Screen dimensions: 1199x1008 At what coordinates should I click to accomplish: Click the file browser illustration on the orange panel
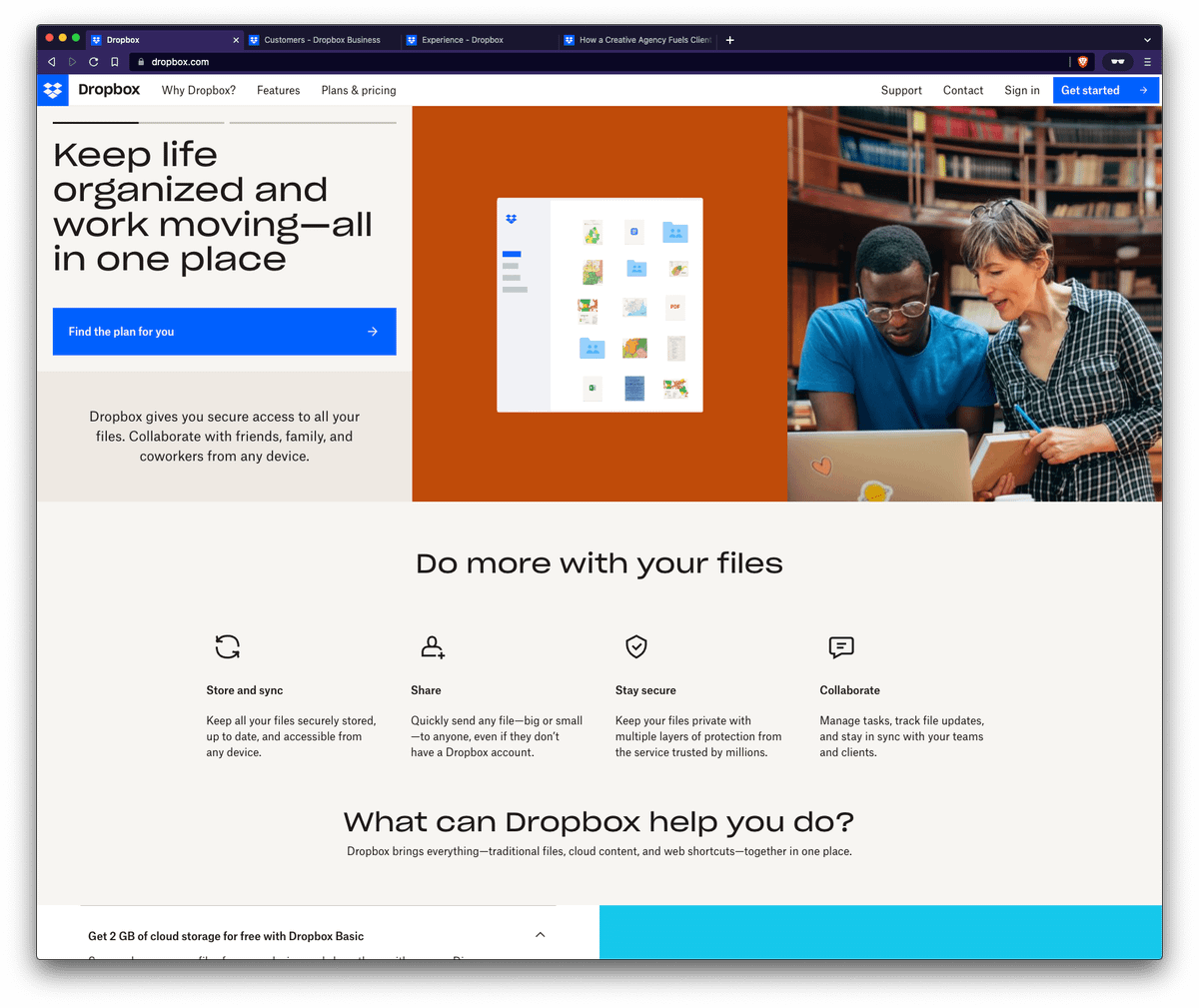tap(599, 305)
